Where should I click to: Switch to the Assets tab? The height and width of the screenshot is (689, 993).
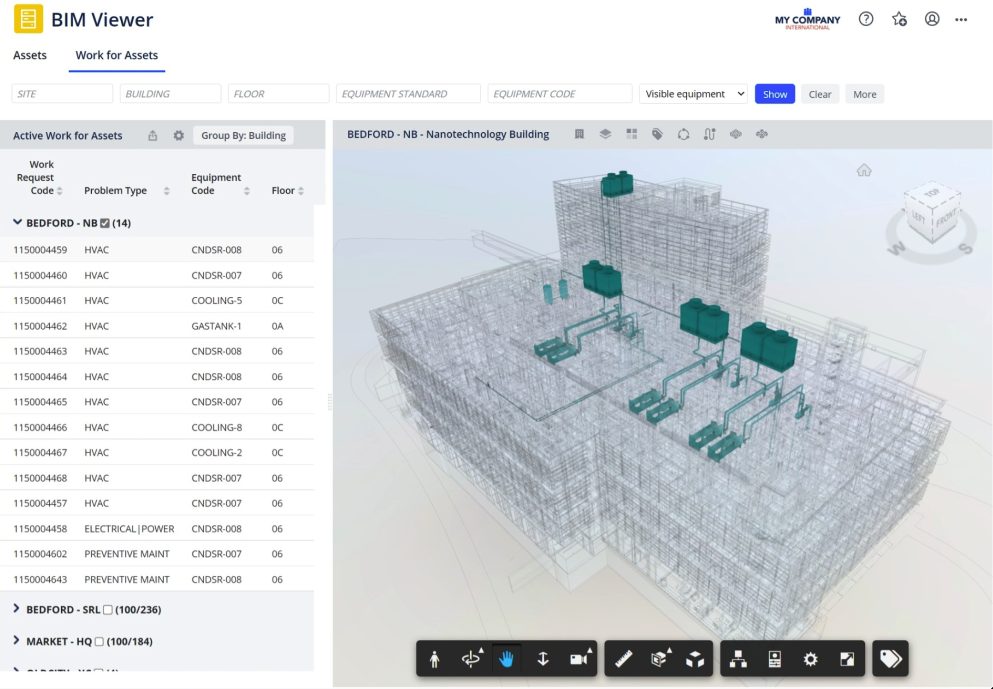pyautogui.click(x=30, y=55)
